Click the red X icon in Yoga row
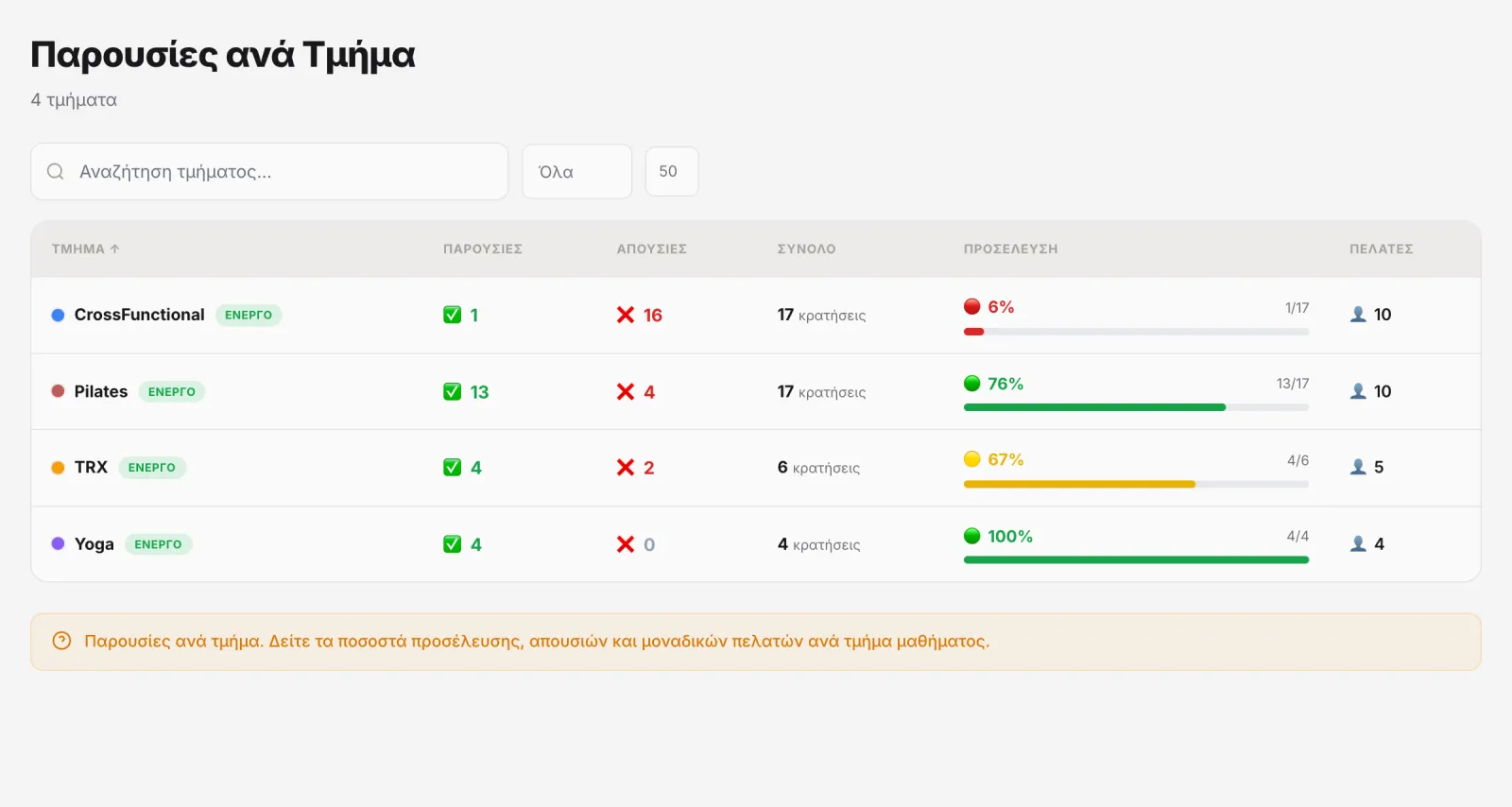1512x807 pixels. 626,544
